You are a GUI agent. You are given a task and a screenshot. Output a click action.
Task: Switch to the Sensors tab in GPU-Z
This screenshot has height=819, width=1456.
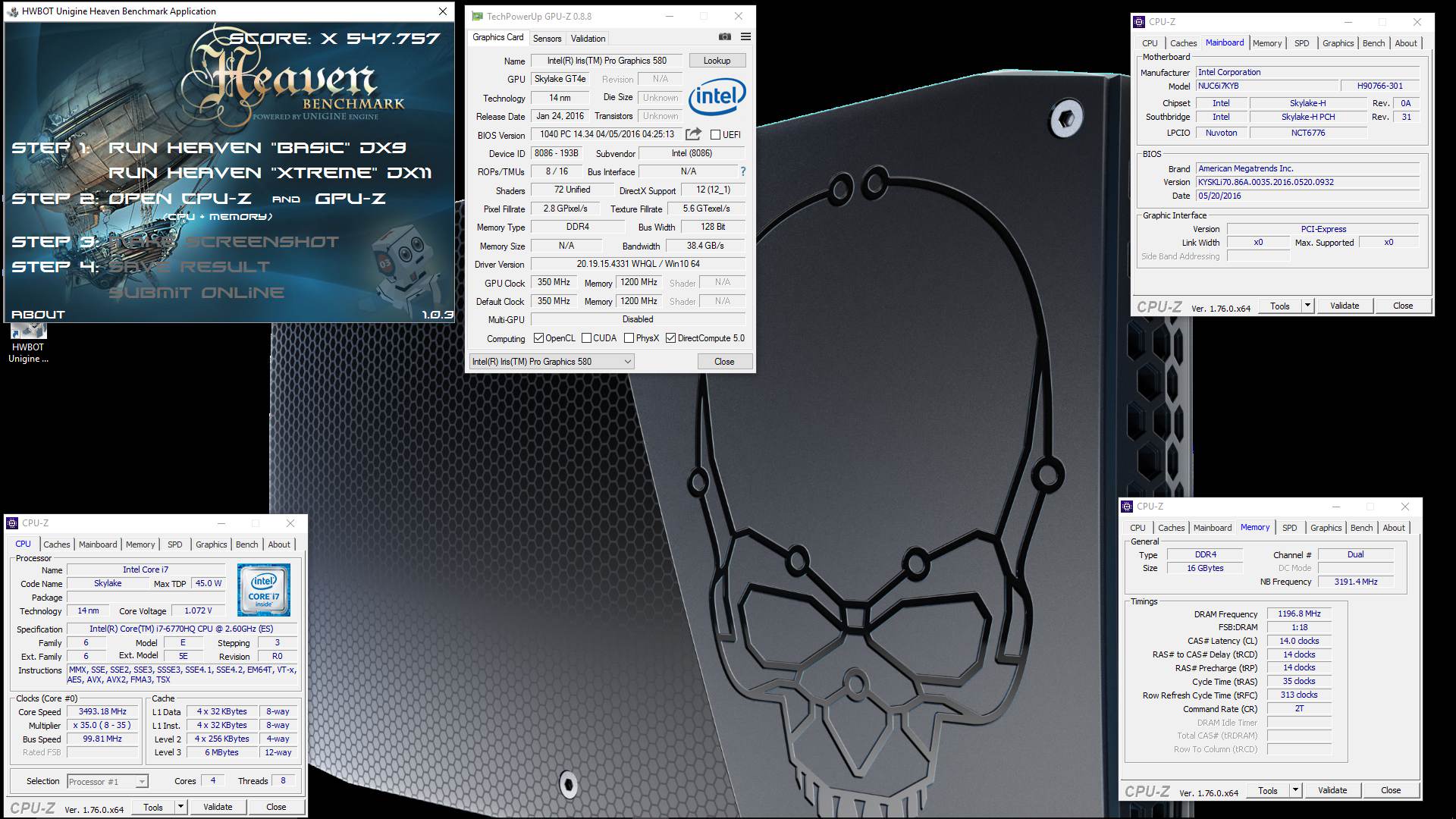click(547, 39)
